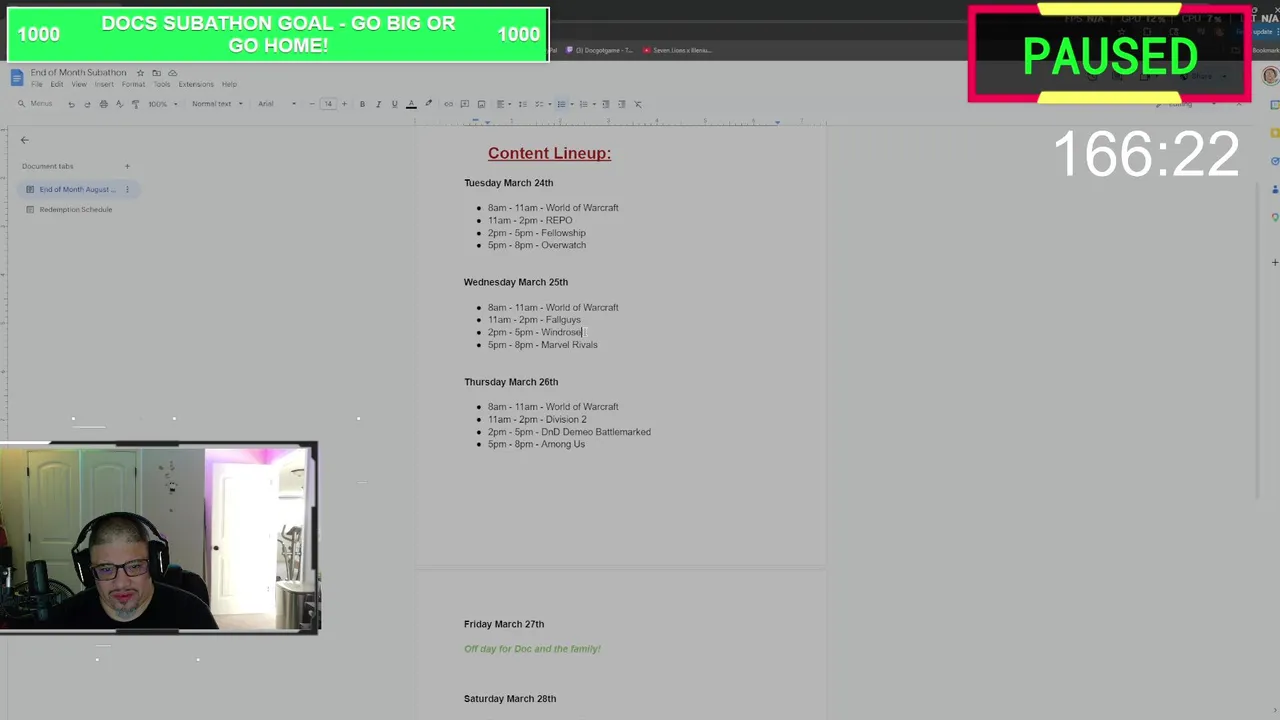Click the spelling and grammar check icon
This screenshot has height=720, width=1280.
[x=119, y=104]
